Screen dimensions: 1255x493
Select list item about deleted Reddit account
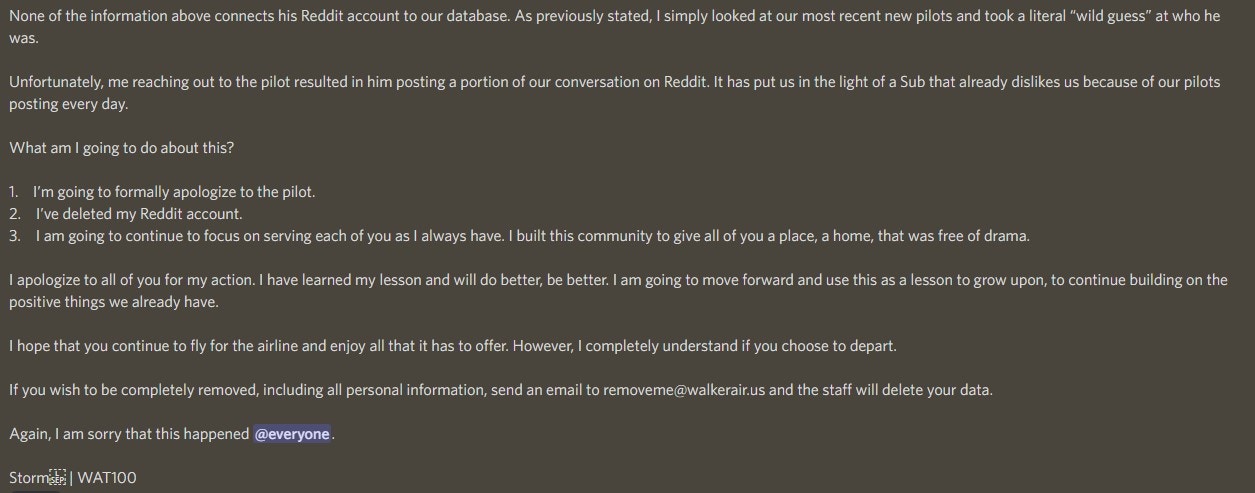point(139,213)
